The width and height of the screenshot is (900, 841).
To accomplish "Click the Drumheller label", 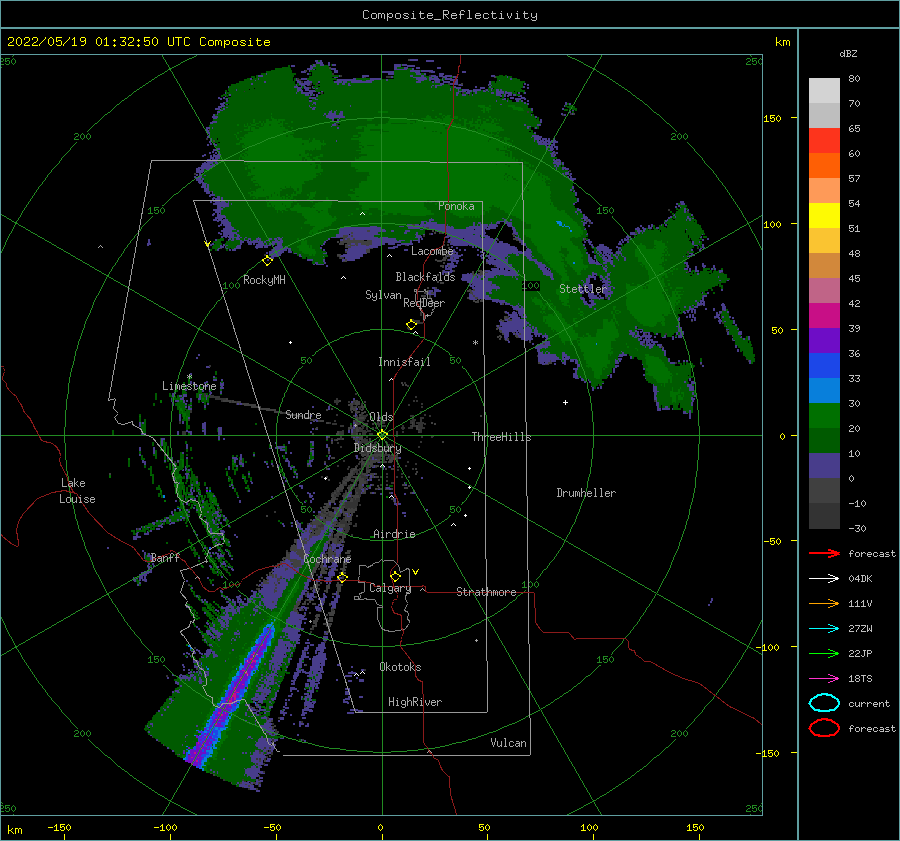I will coord(586,493).
